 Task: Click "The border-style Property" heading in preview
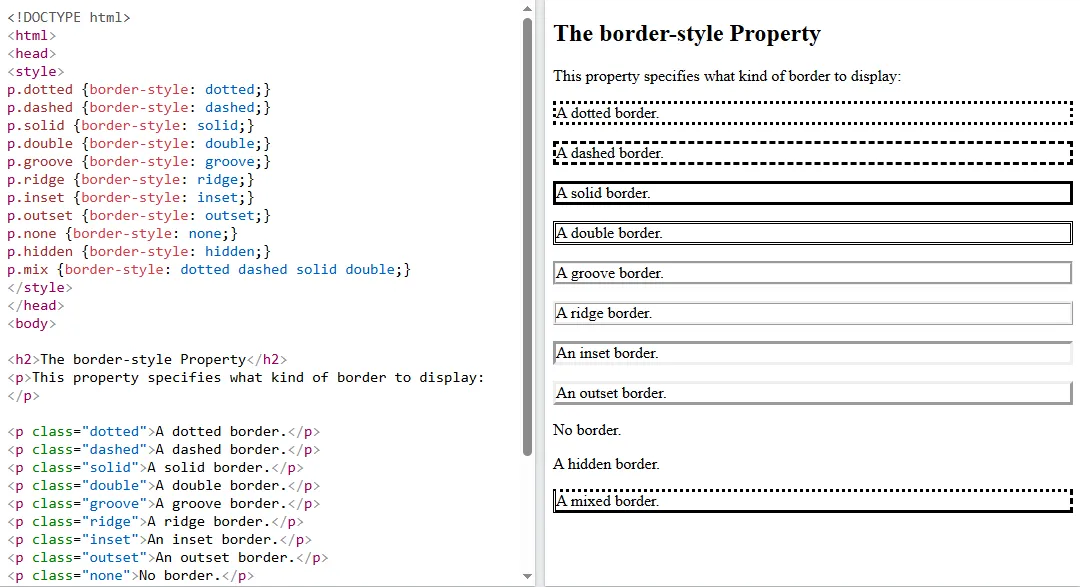tap(687, 33)
